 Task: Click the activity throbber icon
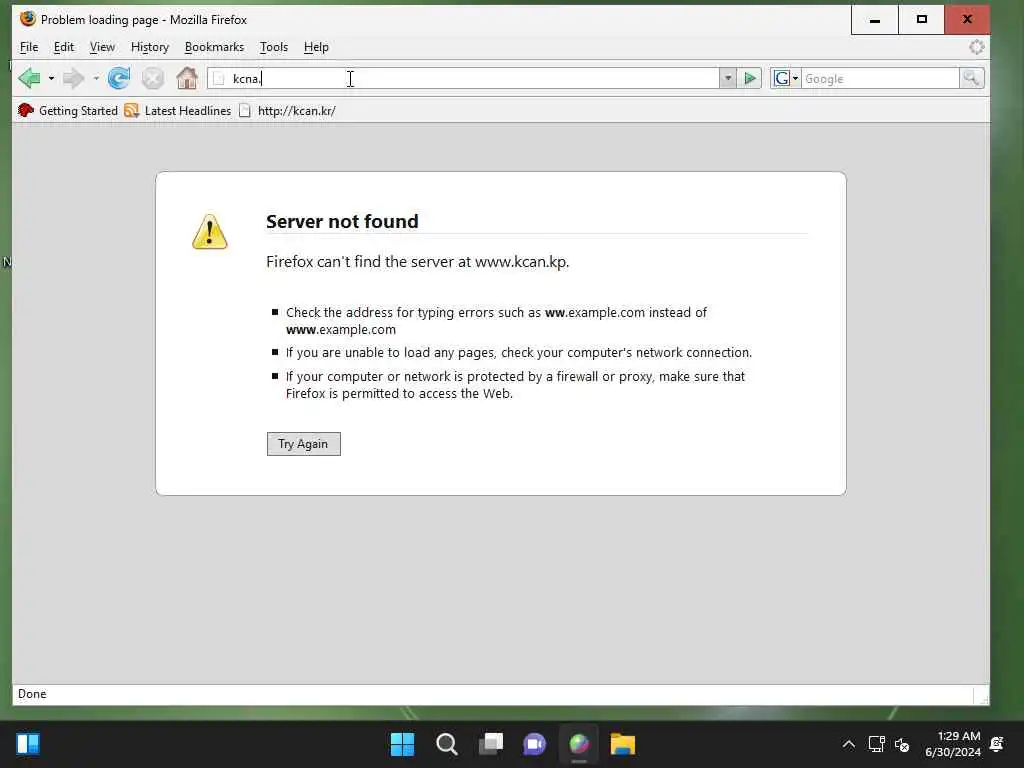tap(977, 47)
